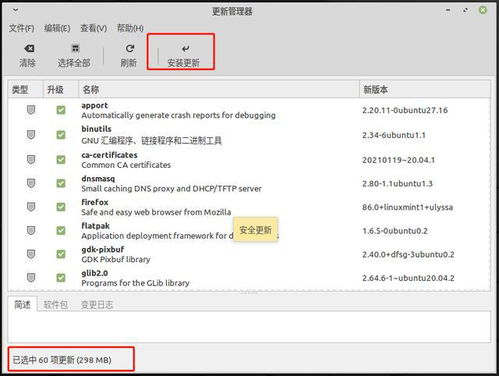Click the empty description text area
Screen dimensions: 499x376
pos(249,327)
